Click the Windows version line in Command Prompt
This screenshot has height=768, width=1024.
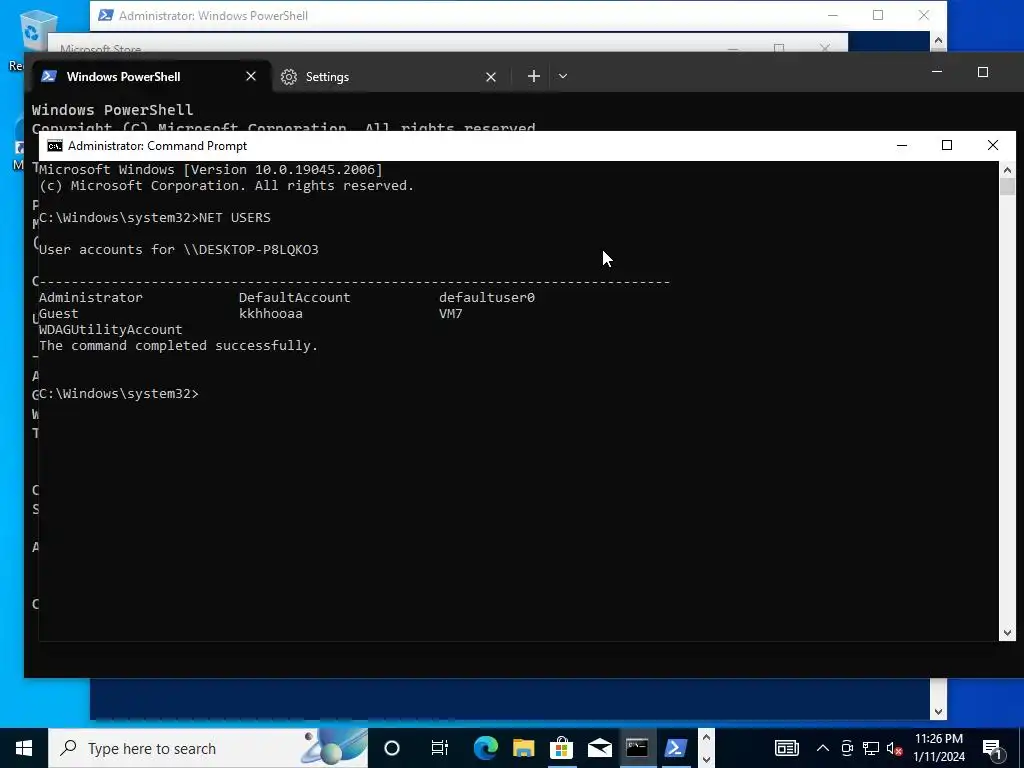[x=210, y=170]
